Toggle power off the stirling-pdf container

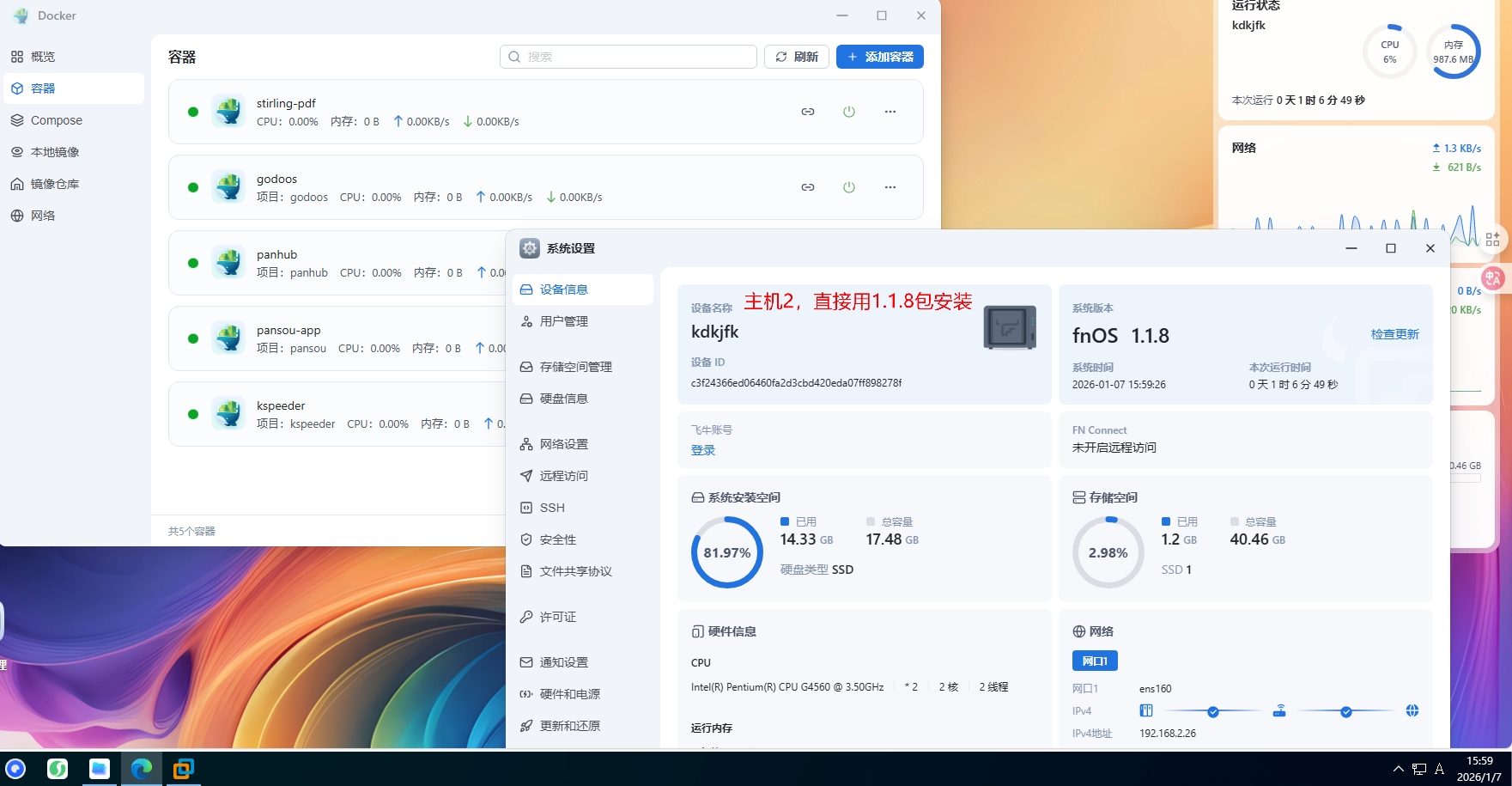click(x=848, y=111)
